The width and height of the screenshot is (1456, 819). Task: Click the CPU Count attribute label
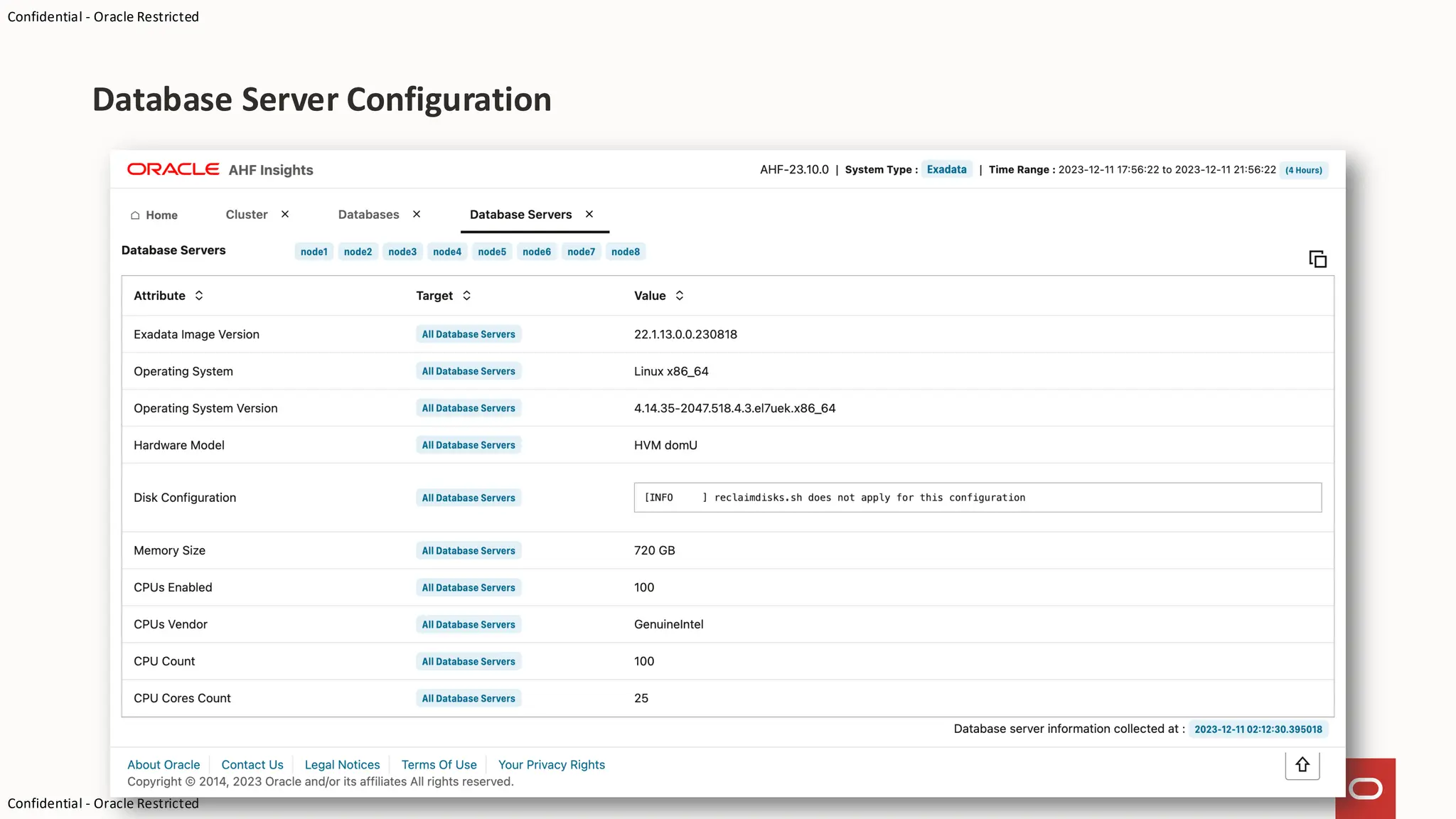click(x=164, y=661)
